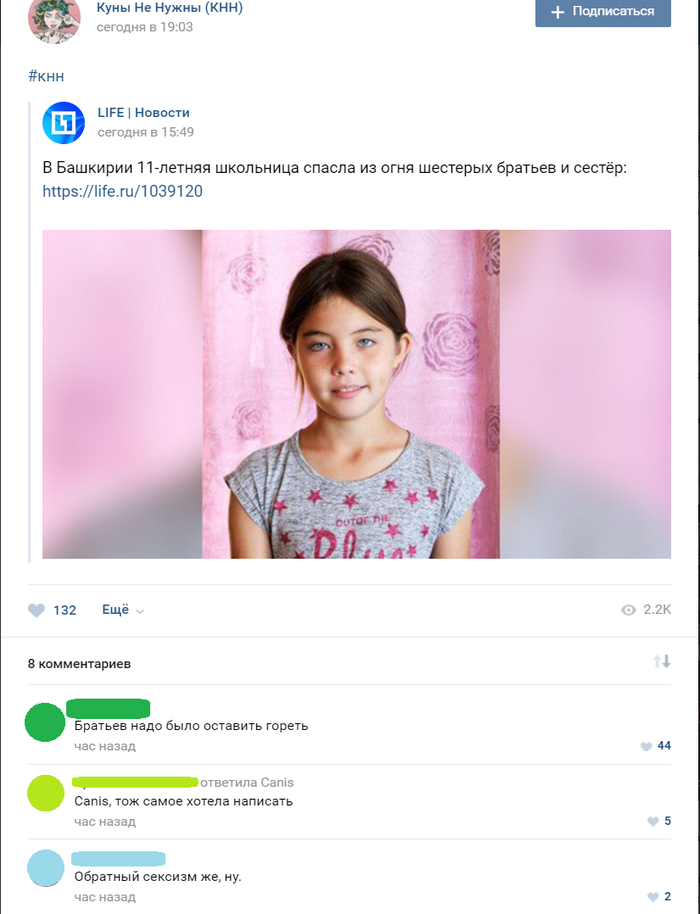700x914 pixels.
Task: Open the life.ru/1039120 link
Action: click(122, 191)
